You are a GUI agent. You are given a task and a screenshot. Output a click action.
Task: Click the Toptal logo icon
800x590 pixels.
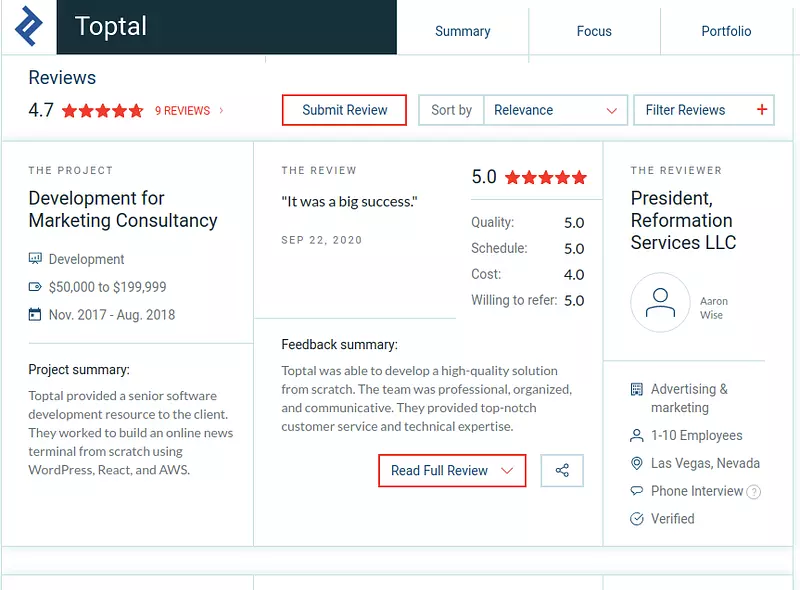(x=29, y=26)
